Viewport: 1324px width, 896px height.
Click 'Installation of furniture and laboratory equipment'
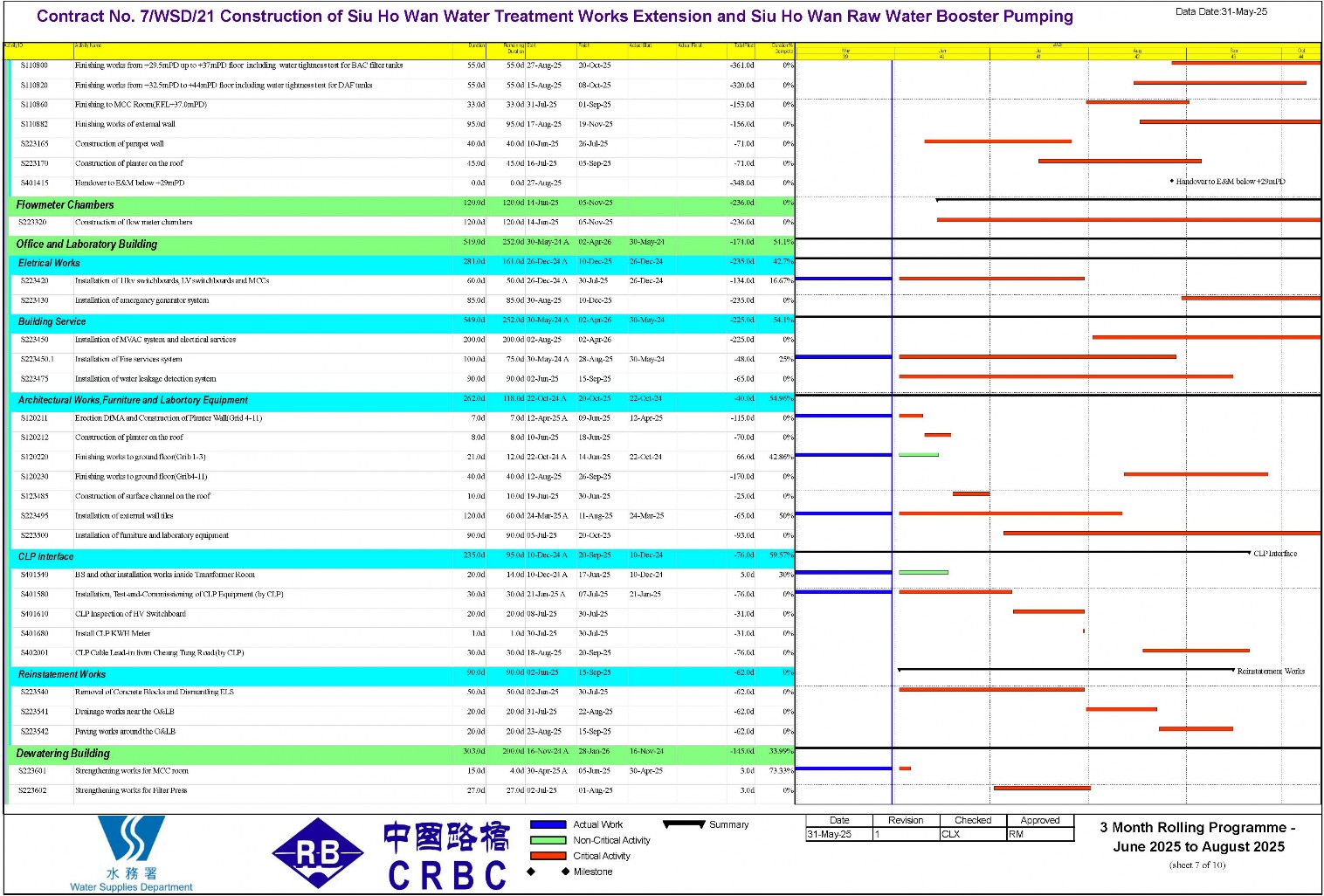coord(152,535)
